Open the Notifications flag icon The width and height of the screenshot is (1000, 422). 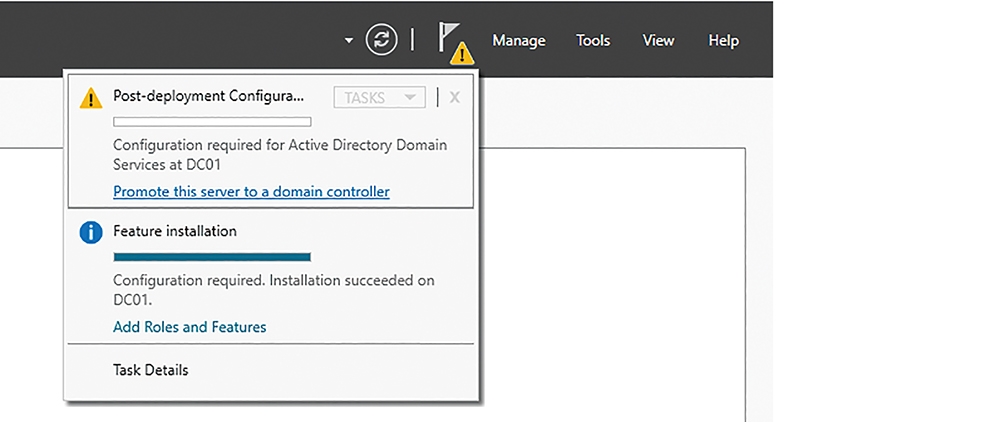click(x=455, y=42)
